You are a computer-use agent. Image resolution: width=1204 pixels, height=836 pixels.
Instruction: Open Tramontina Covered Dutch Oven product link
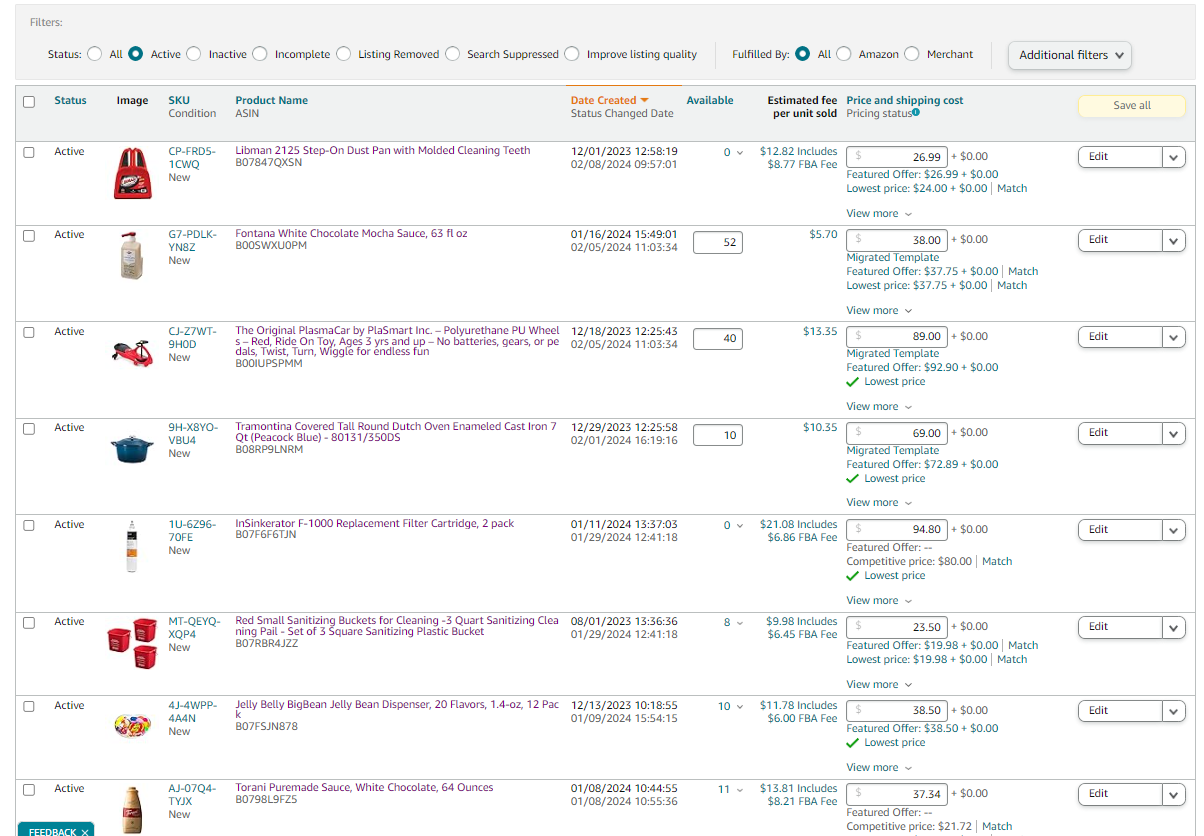tap(396, 432)
